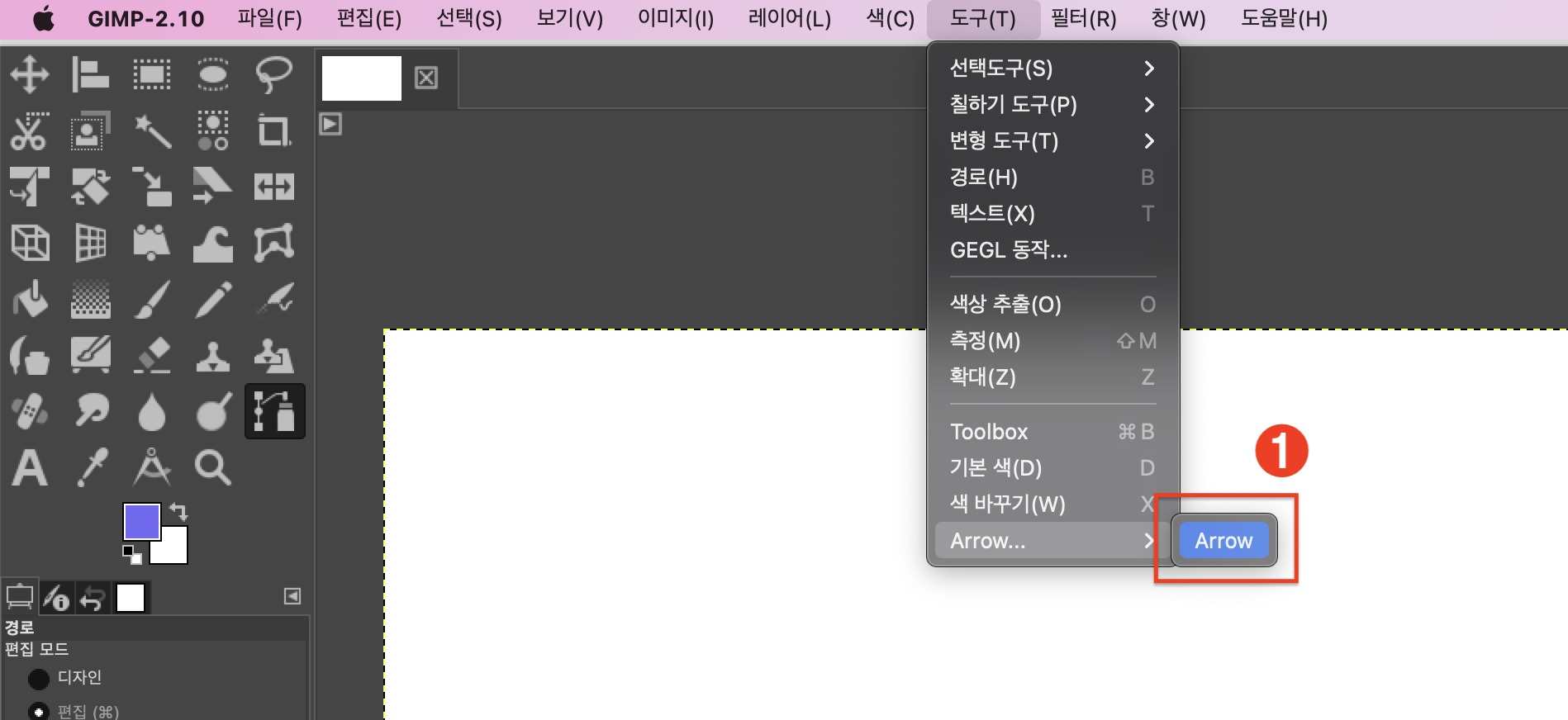This screenshot has width=1568, height=720.
Task: Expand the 변형 도구(T) submenu
Action: pyautogui.click(x=1052, y=140)
